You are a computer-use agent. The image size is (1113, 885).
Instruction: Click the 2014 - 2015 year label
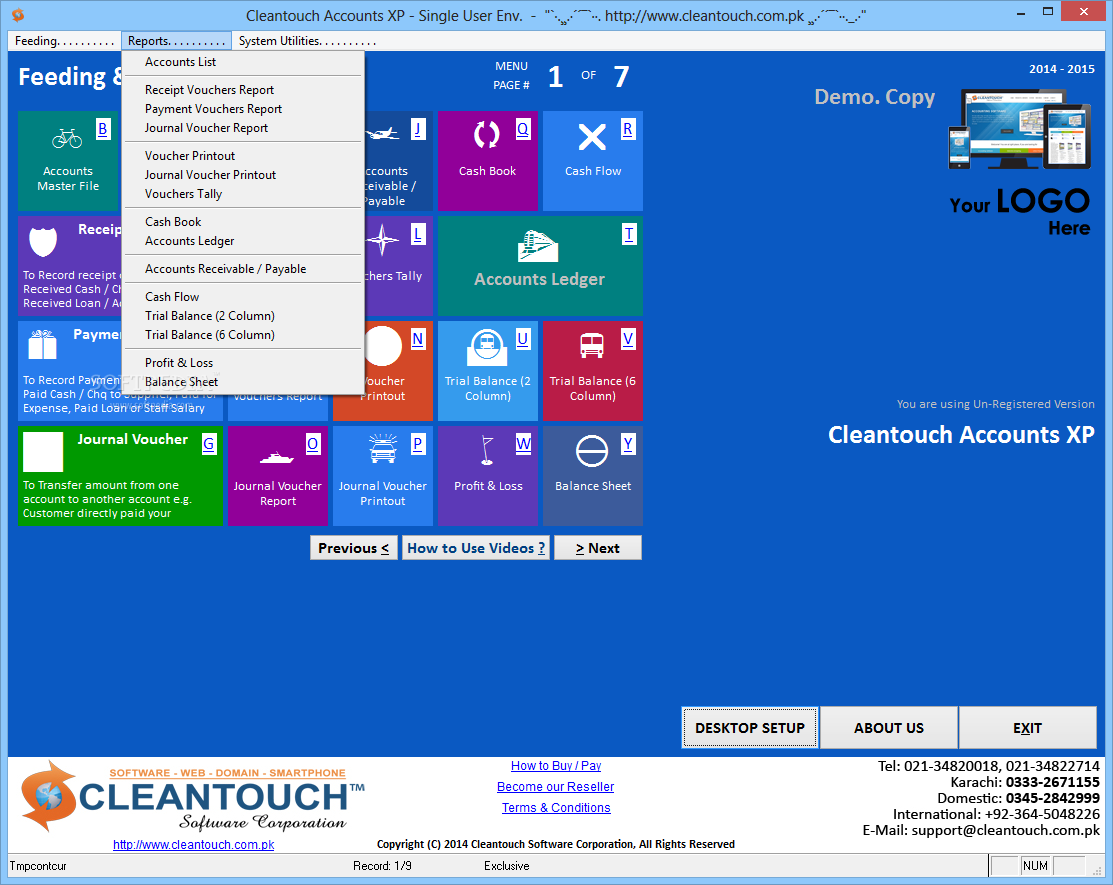(x=1062, y=69)
